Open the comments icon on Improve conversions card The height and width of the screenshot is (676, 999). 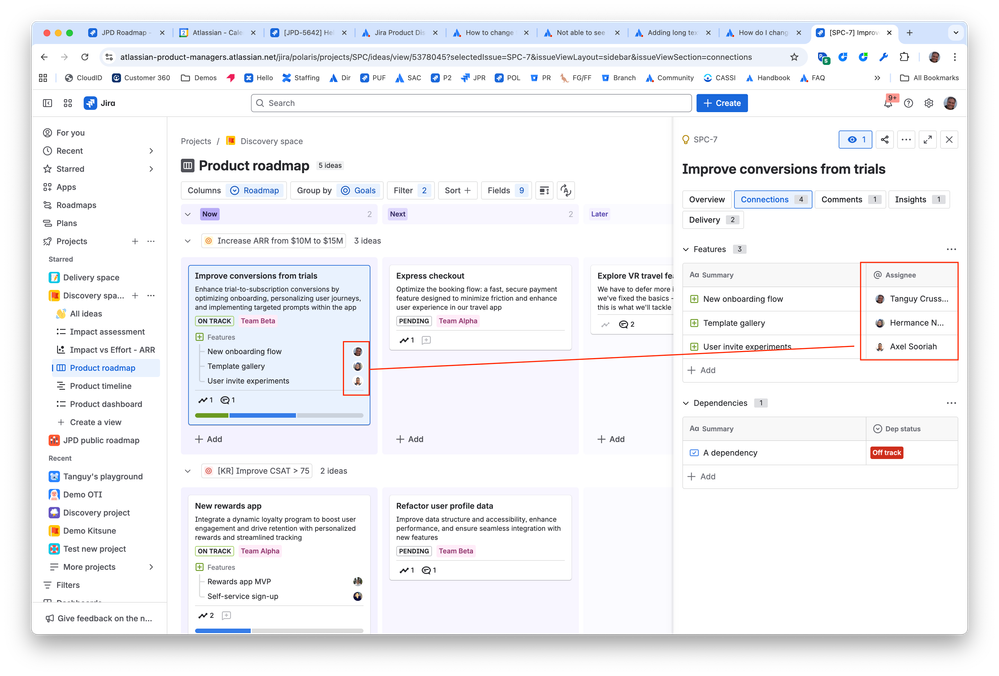(227, 400)
